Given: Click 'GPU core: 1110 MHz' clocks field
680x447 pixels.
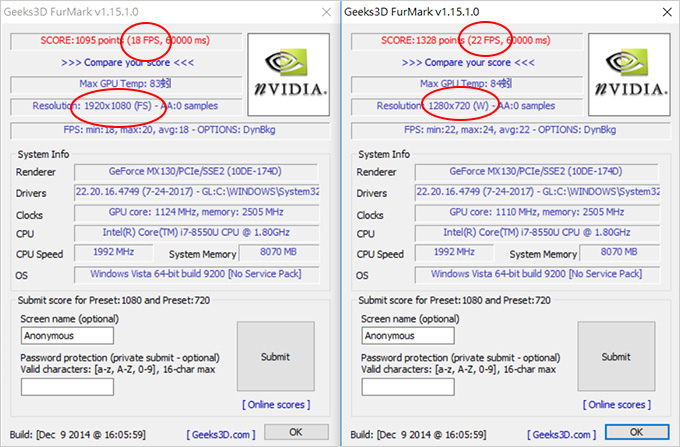Looking at the screenshot, I should [x=537, y=212].
